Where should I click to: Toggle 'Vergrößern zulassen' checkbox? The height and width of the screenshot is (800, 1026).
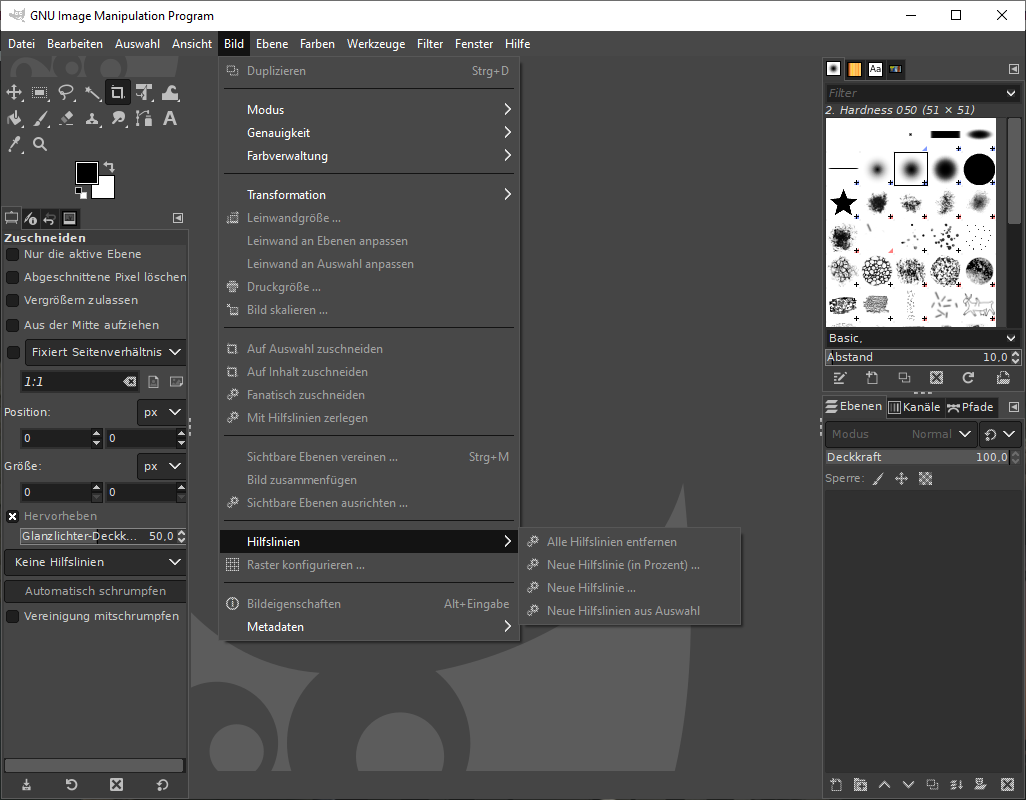pyautogui.click(x=13, y=300)
